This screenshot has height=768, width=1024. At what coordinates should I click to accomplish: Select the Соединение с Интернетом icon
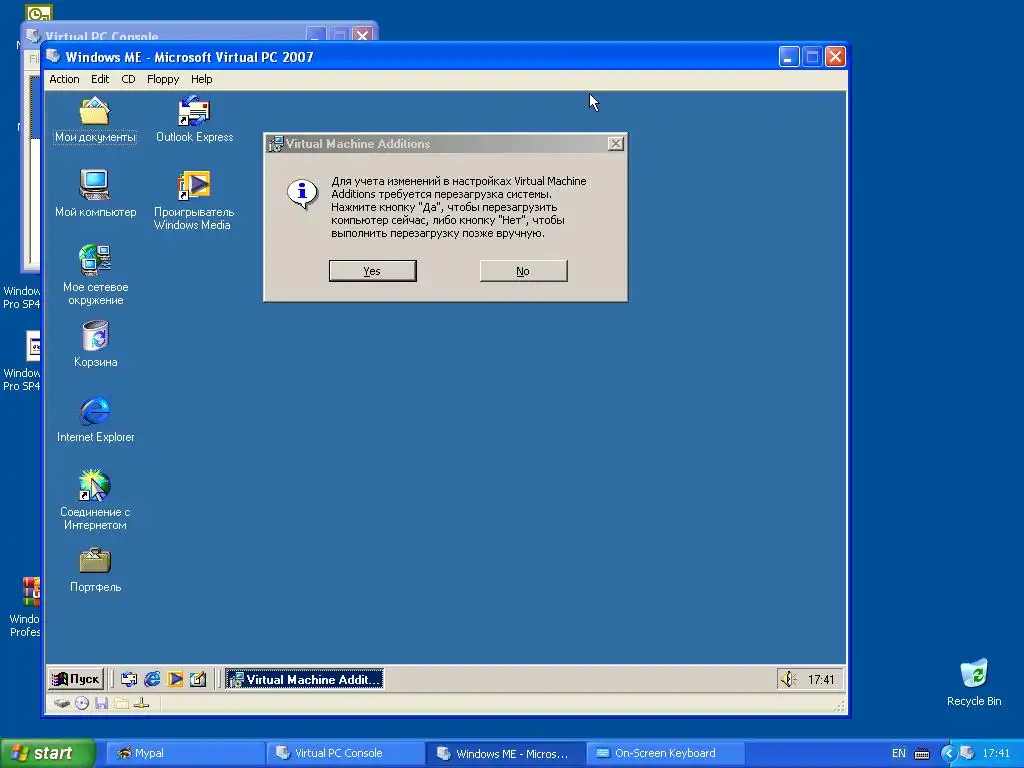click(x=95, y=500)
